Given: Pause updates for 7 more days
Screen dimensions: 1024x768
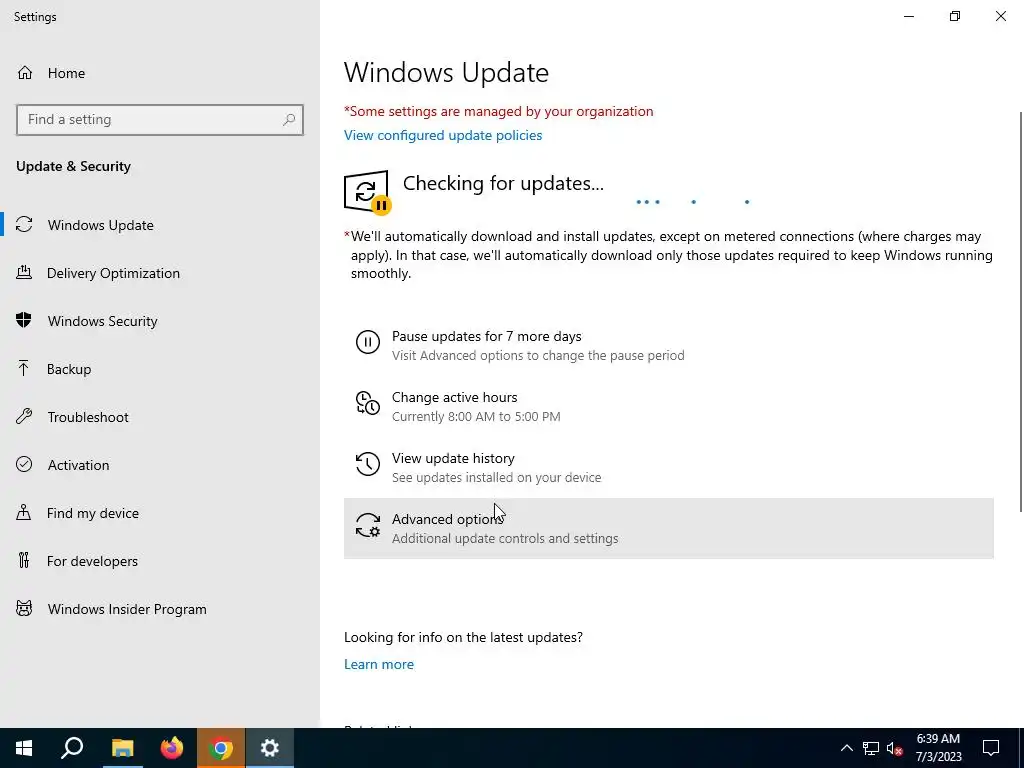Looking at the screenshot, I should coord(669,345).
